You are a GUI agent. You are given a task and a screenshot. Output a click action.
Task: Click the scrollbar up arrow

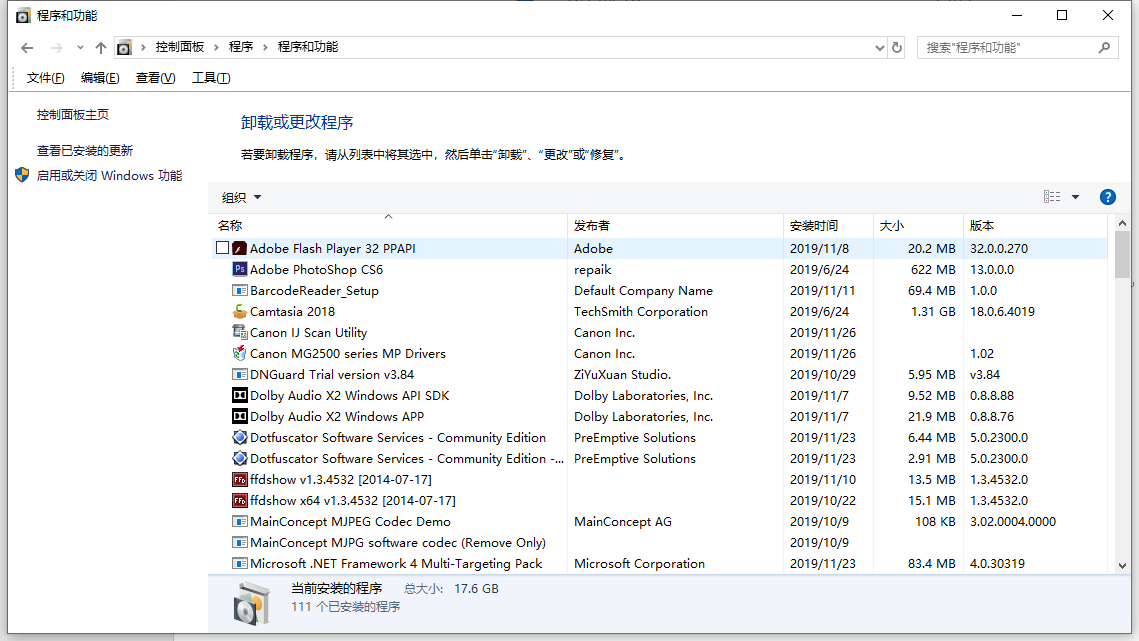tap(1122, 223)
